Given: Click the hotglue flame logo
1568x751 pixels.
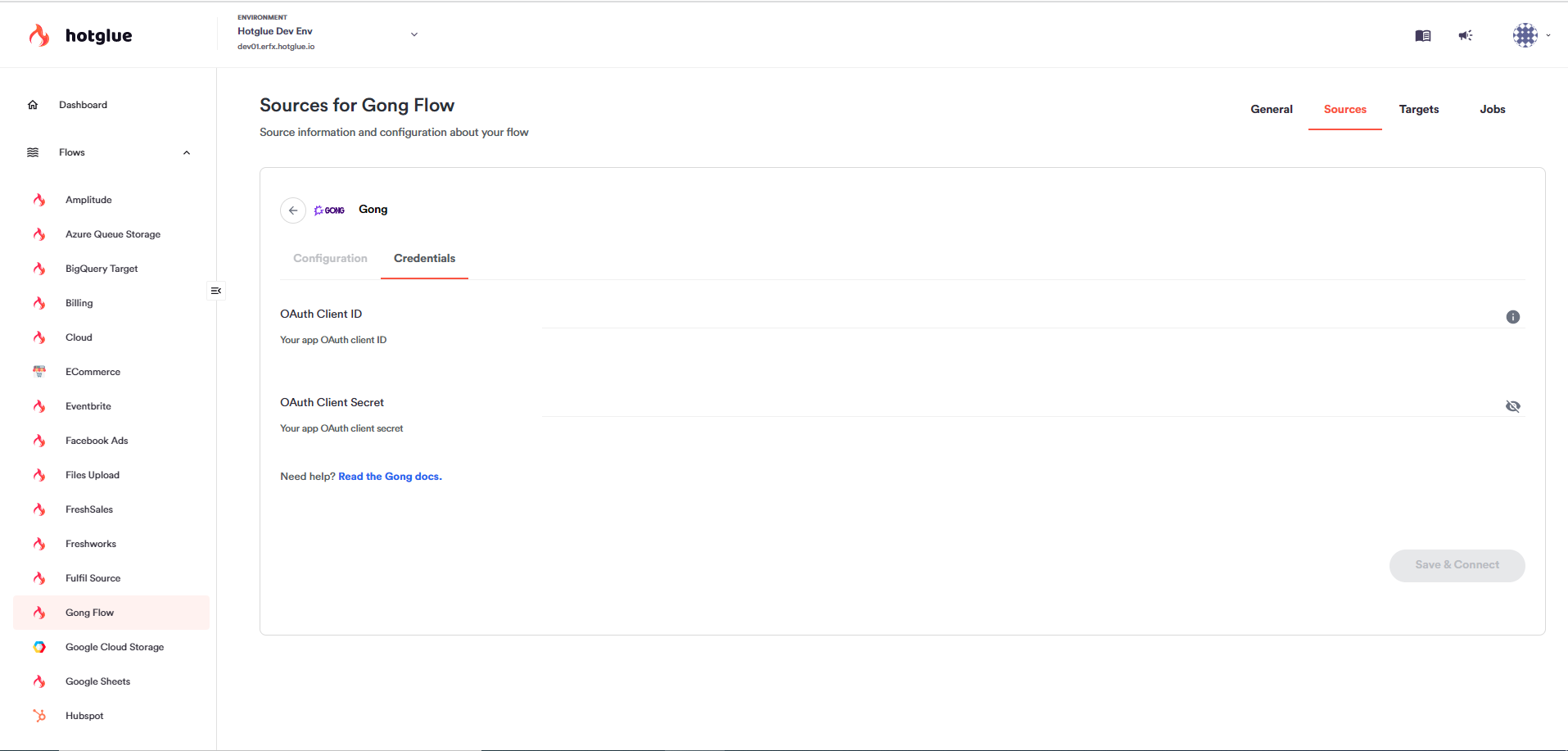Looking at the screenshot, I should click(x=39, y=35).
